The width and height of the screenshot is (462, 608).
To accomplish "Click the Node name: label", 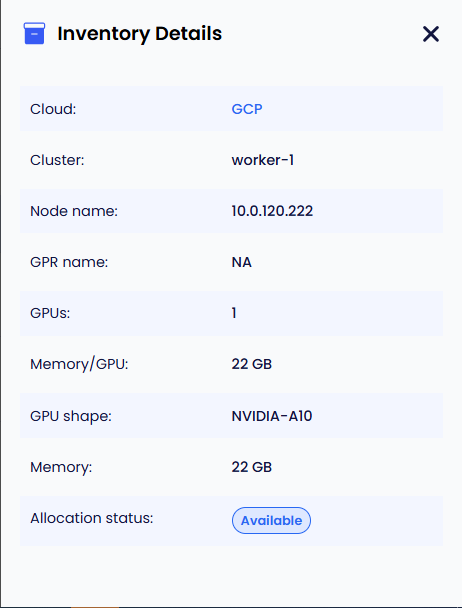I will (x=74, y=211).
